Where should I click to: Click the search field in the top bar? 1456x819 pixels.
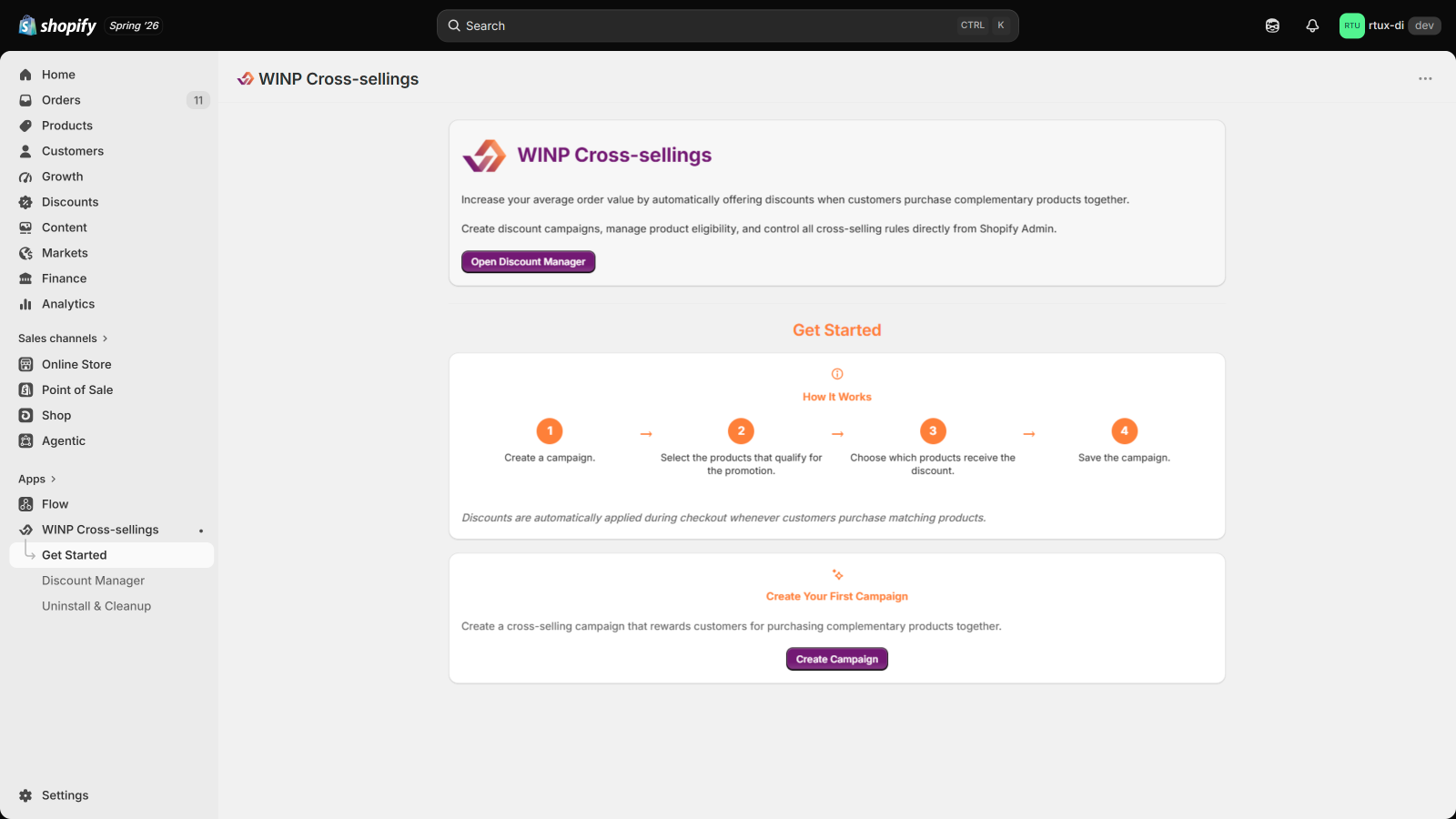coord(728,25)
